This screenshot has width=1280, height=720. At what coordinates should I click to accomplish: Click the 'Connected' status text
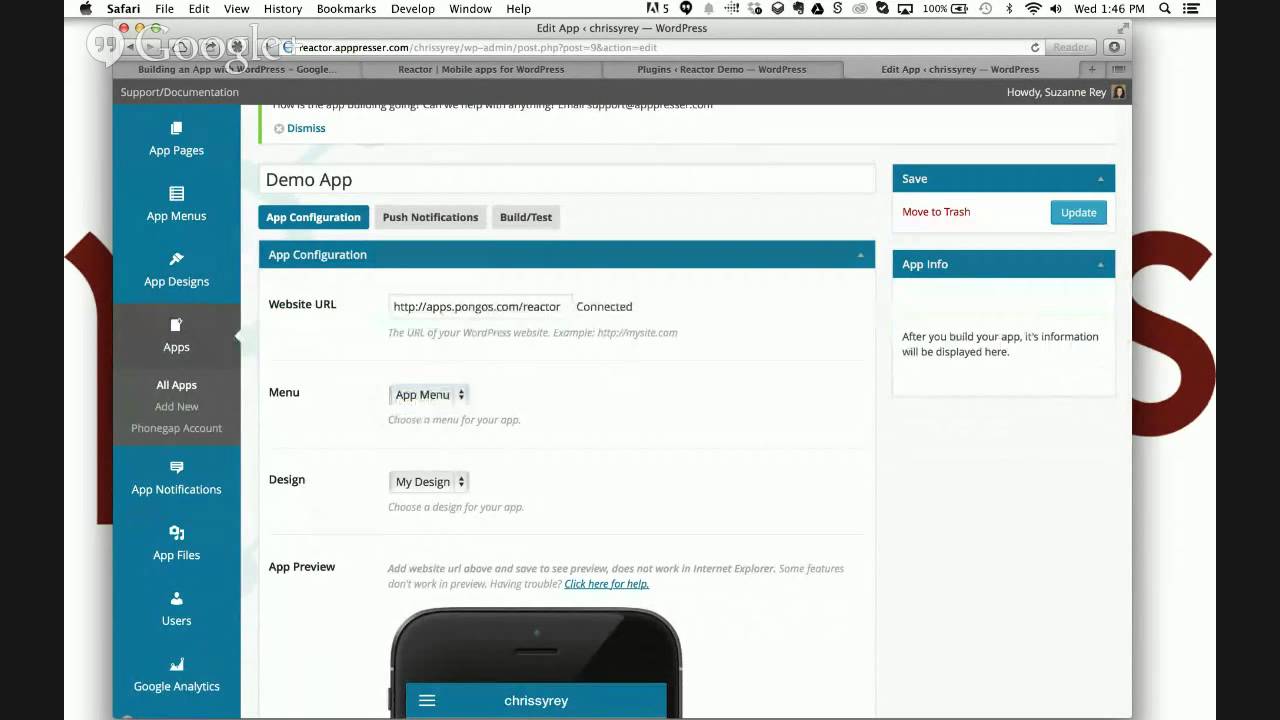pos(604,307)
